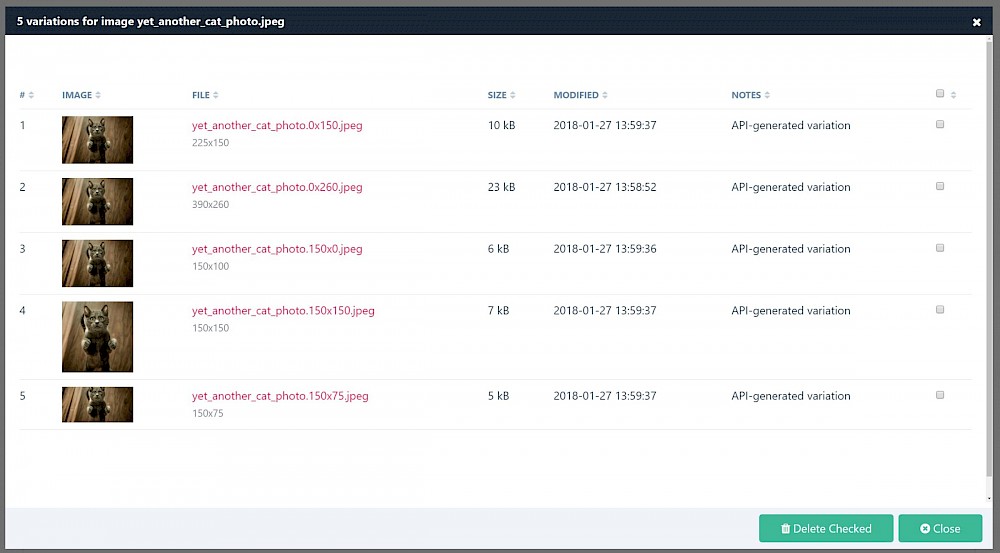1000x553 pixels.
Task: Tick the checkbox for 150x150 variation
Action: point(940,310)
